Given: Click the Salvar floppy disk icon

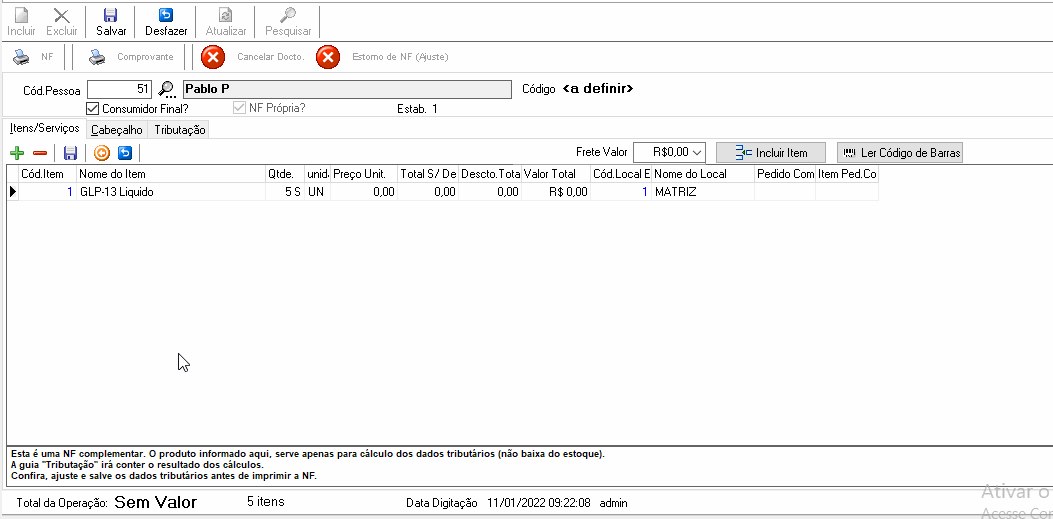Looking at the screenshot, I should (111, 15).
